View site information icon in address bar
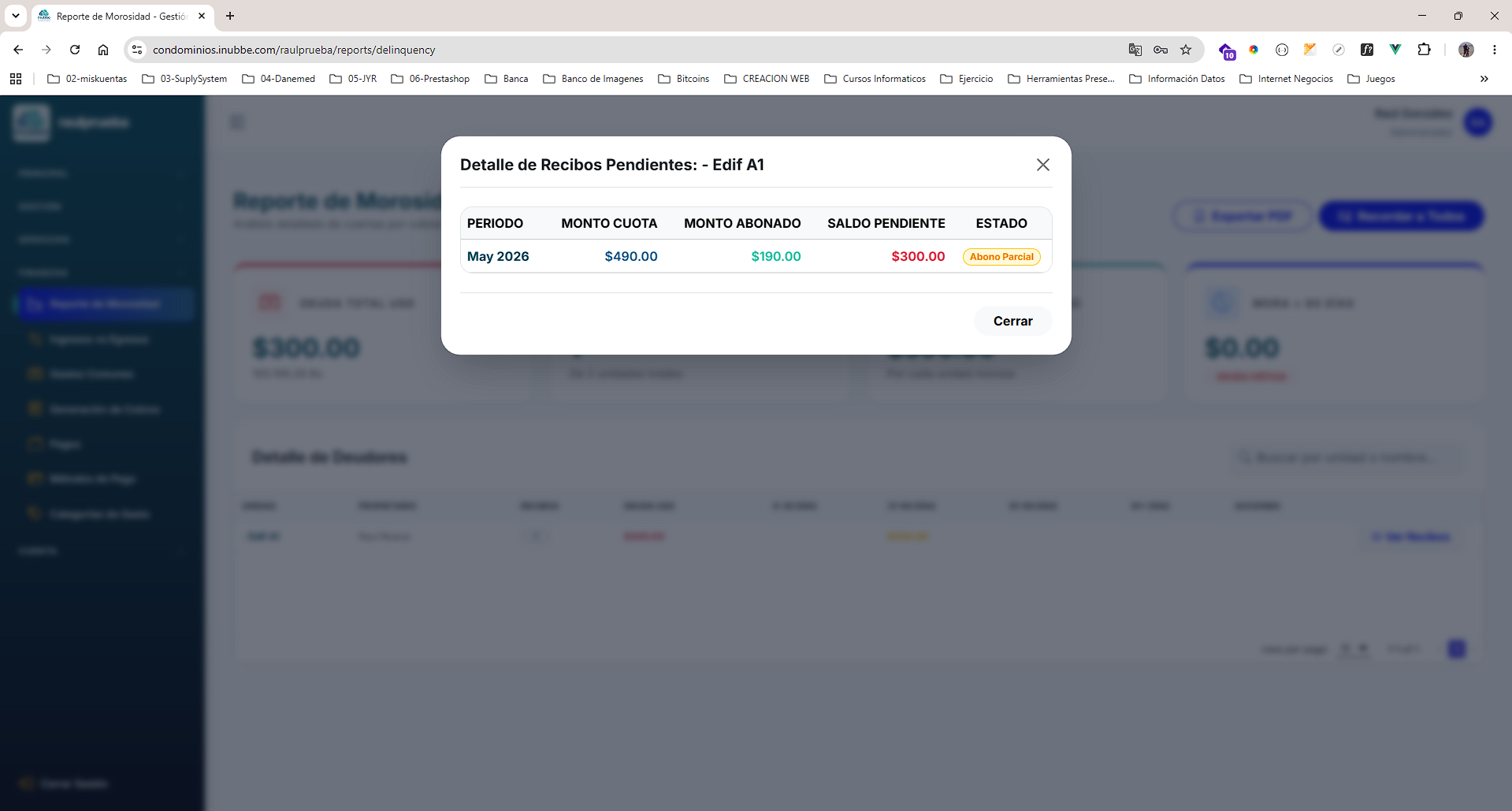The image size is (1512, 811). 137,50
